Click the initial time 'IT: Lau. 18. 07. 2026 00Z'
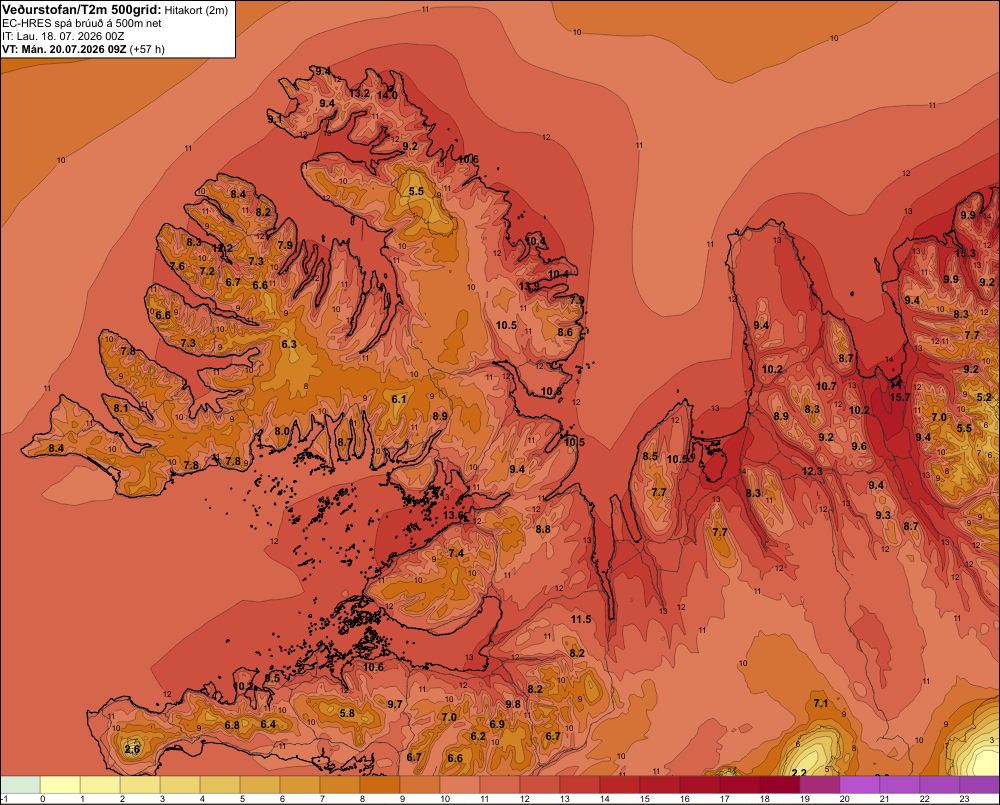Viewport: 1000px width, 805px height. 63,36
